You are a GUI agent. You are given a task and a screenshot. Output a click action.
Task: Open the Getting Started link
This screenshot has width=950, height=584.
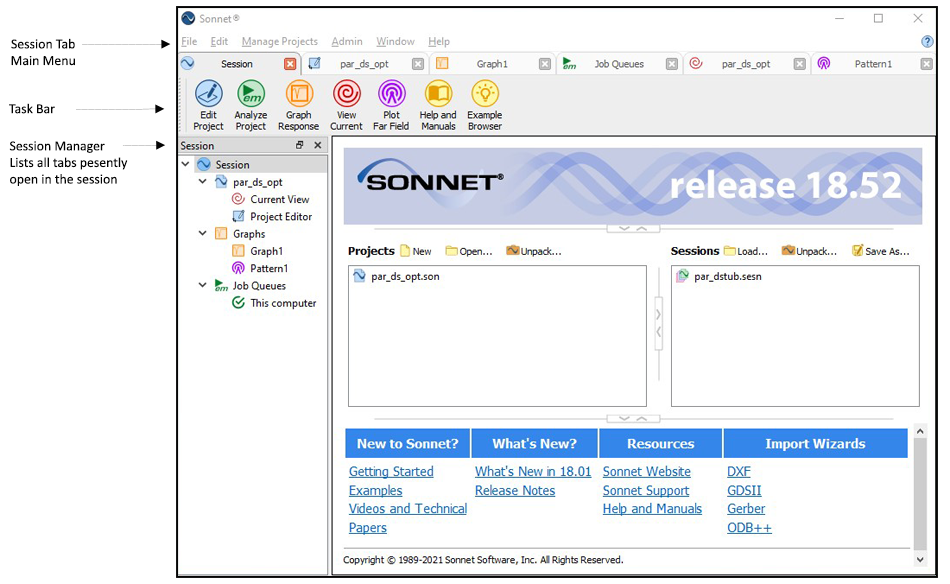tap(391, 471)
